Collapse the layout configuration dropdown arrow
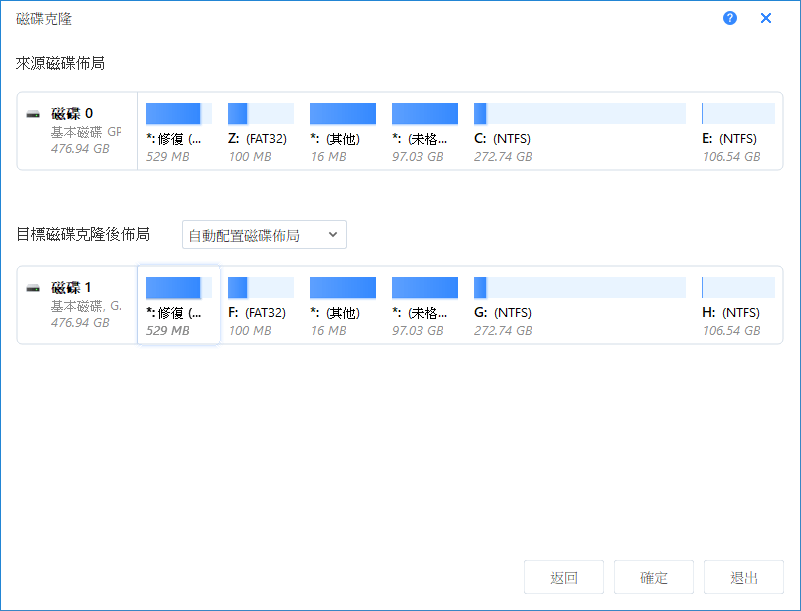This screenshot has width=801, height=611. click(336, 234)
